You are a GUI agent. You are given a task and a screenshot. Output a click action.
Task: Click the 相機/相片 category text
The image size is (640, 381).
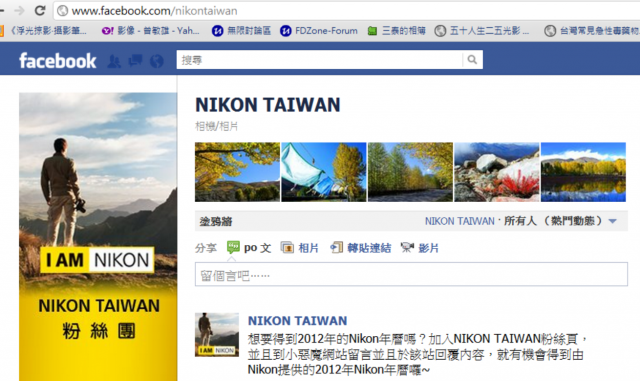coord(216,126)
